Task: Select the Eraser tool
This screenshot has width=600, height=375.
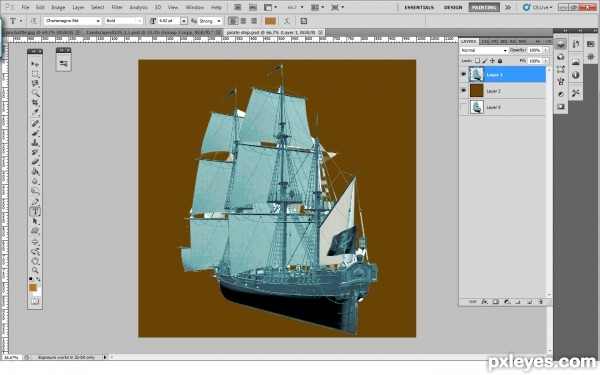Action: point(35,161)
